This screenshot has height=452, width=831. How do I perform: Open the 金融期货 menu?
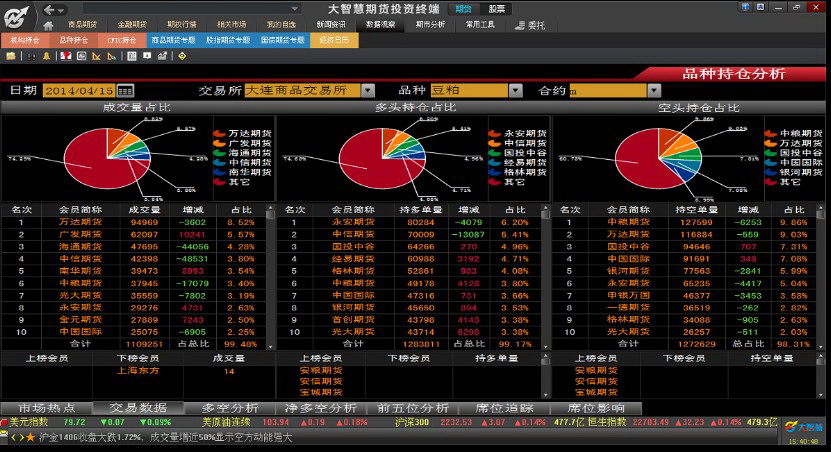(132, 24)
